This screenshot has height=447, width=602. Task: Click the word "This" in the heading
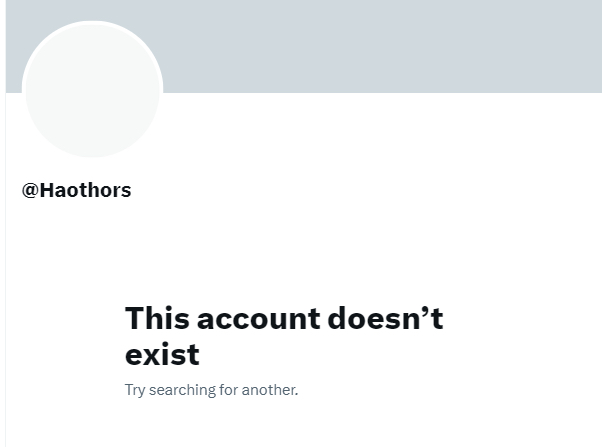coord(157,318)
